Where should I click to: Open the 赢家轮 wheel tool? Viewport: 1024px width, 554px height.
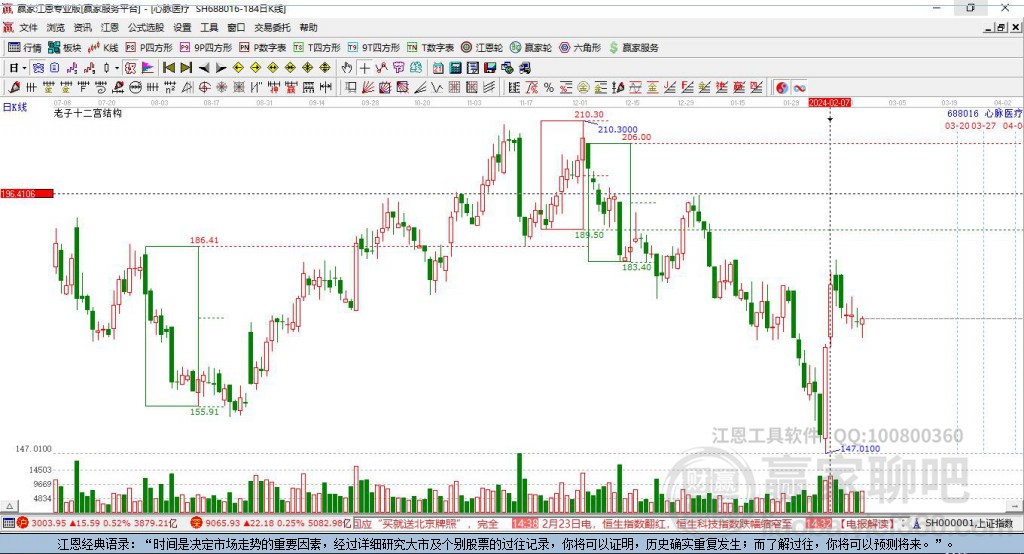531,48
